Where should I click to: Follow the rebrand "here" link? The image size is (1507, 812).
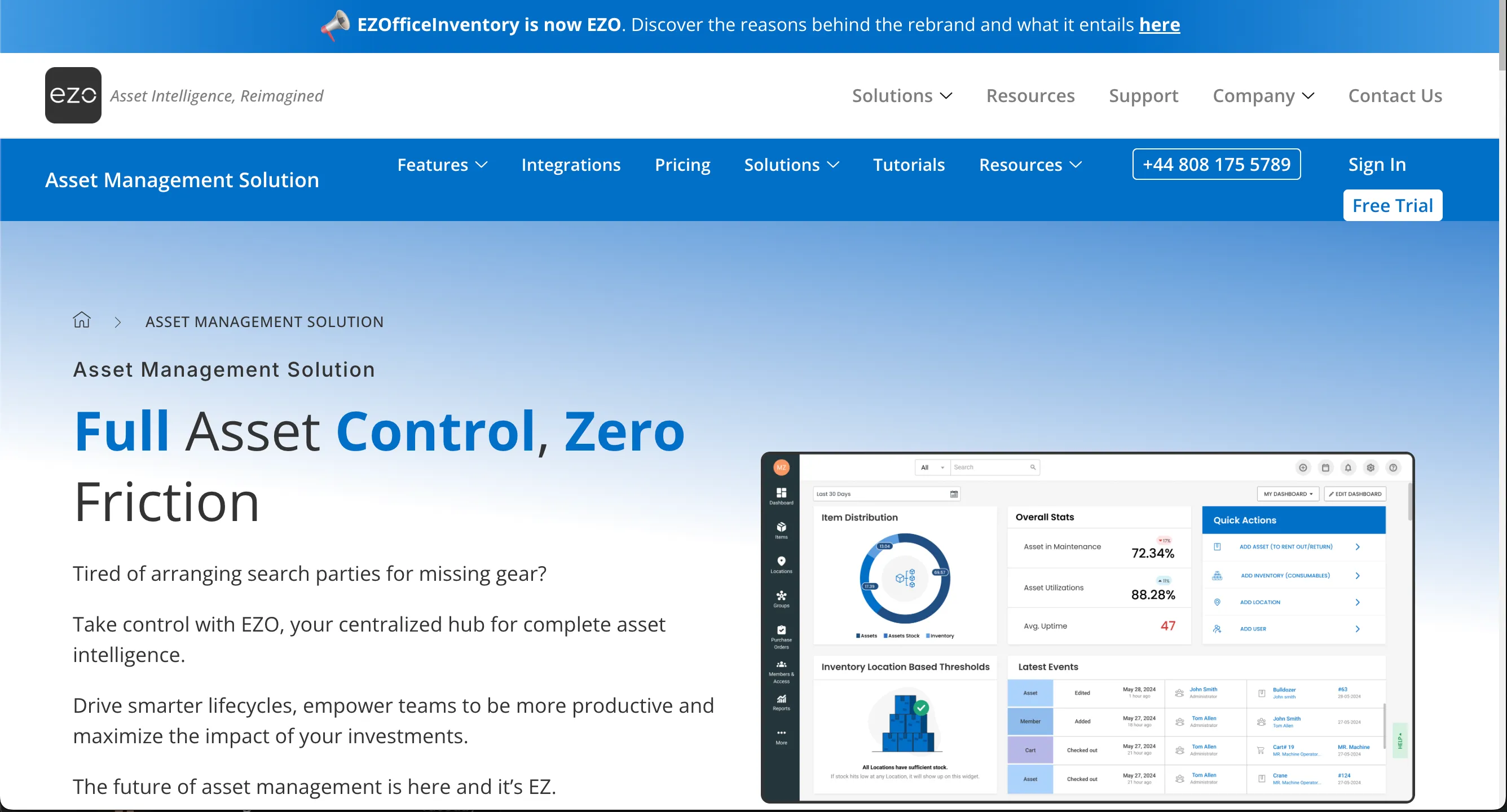pos(1159,25)
